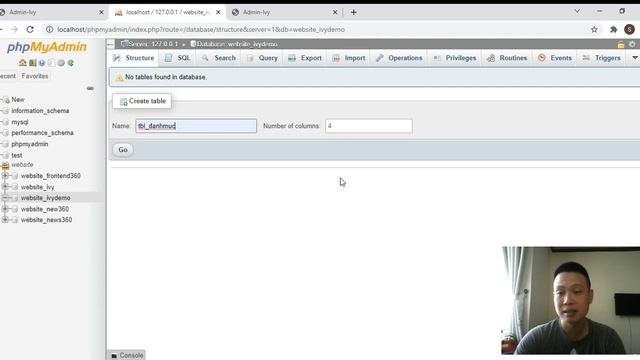
Task: Click Go to create the table
Action: coord(123,150)
